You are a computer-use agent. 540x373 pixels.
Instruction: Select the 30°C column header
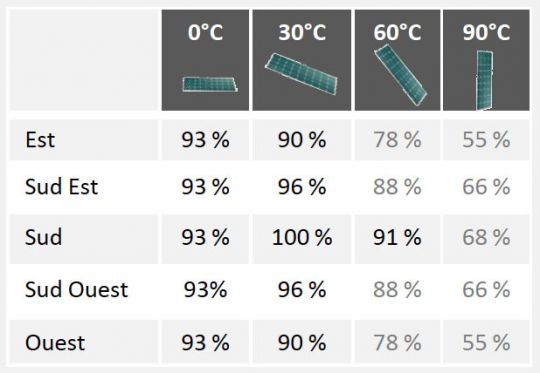[x=302, y=32]
